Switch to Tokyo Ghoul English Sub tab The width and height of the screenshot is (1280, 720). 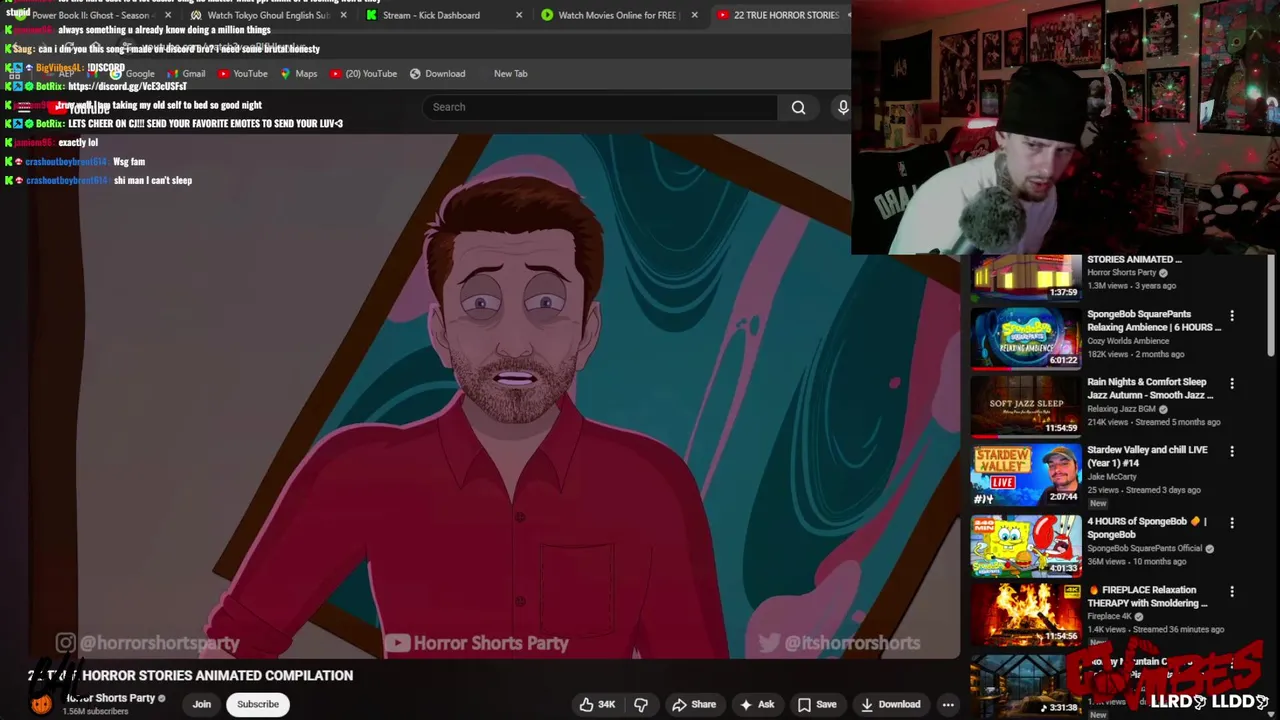coord(266,15)
